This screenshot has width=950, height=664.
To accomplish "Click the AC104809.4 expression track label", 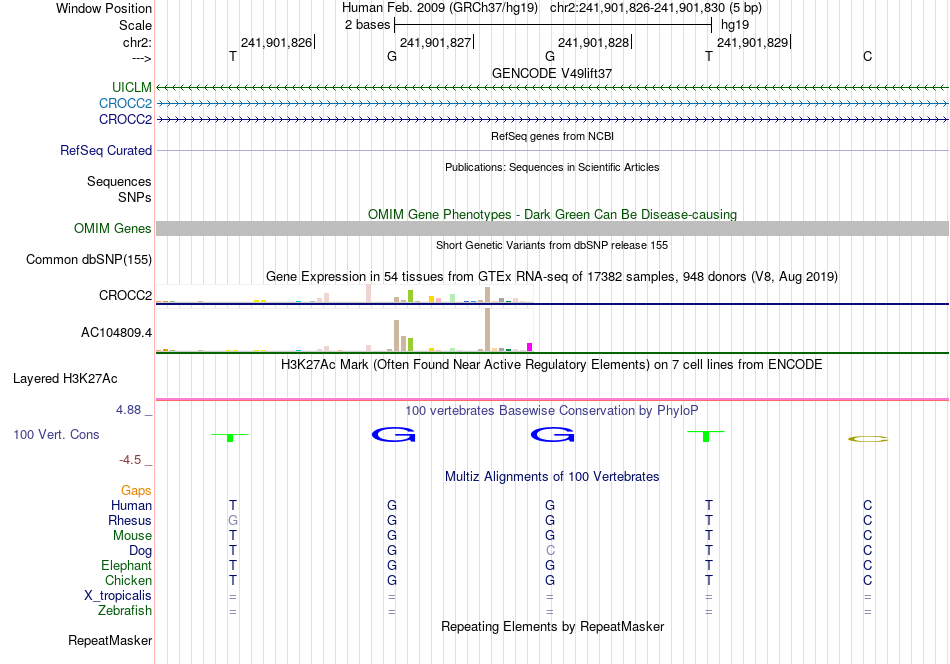I will (x=116, y=332).
